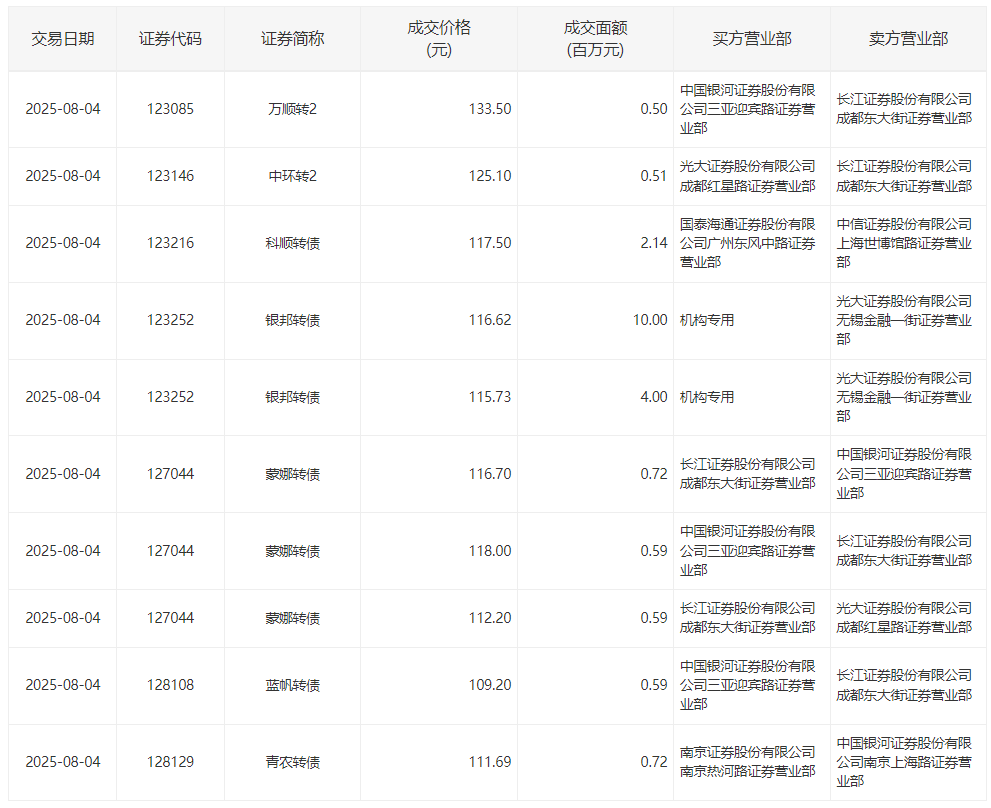Click price value 116.62
The image size is (991, 808).
pyautogui.click(x=490, y=320)
